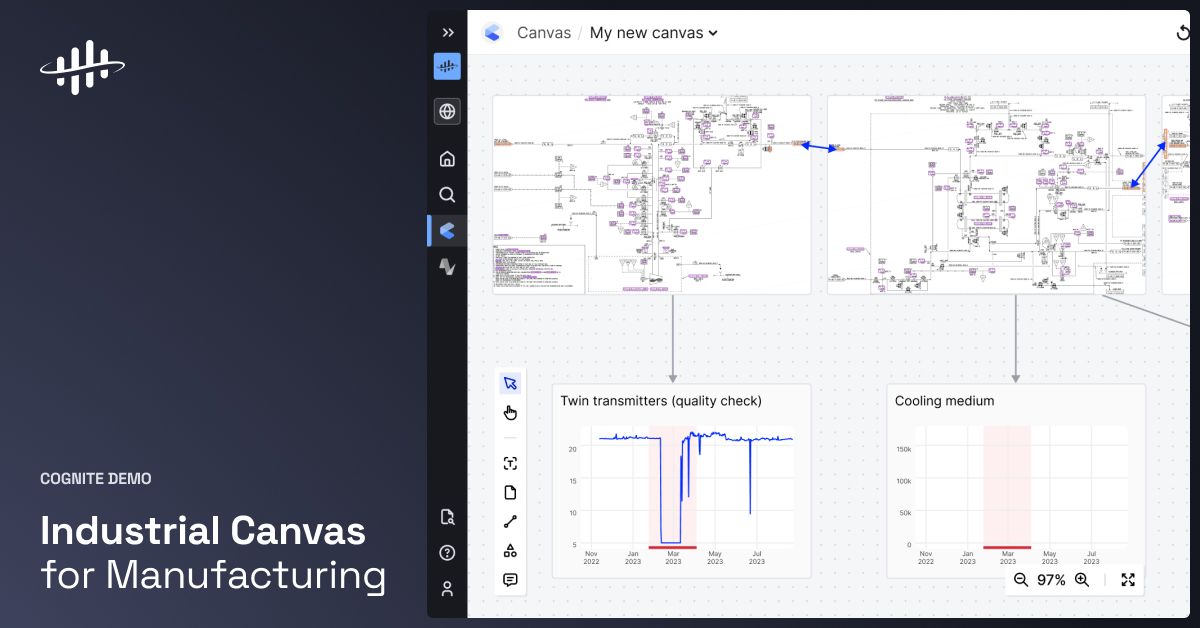Click red marker on Cooling medium timeline
Image resolution: width=1200 pixels, height=628 pixels.
click(x=1007, y=547)
